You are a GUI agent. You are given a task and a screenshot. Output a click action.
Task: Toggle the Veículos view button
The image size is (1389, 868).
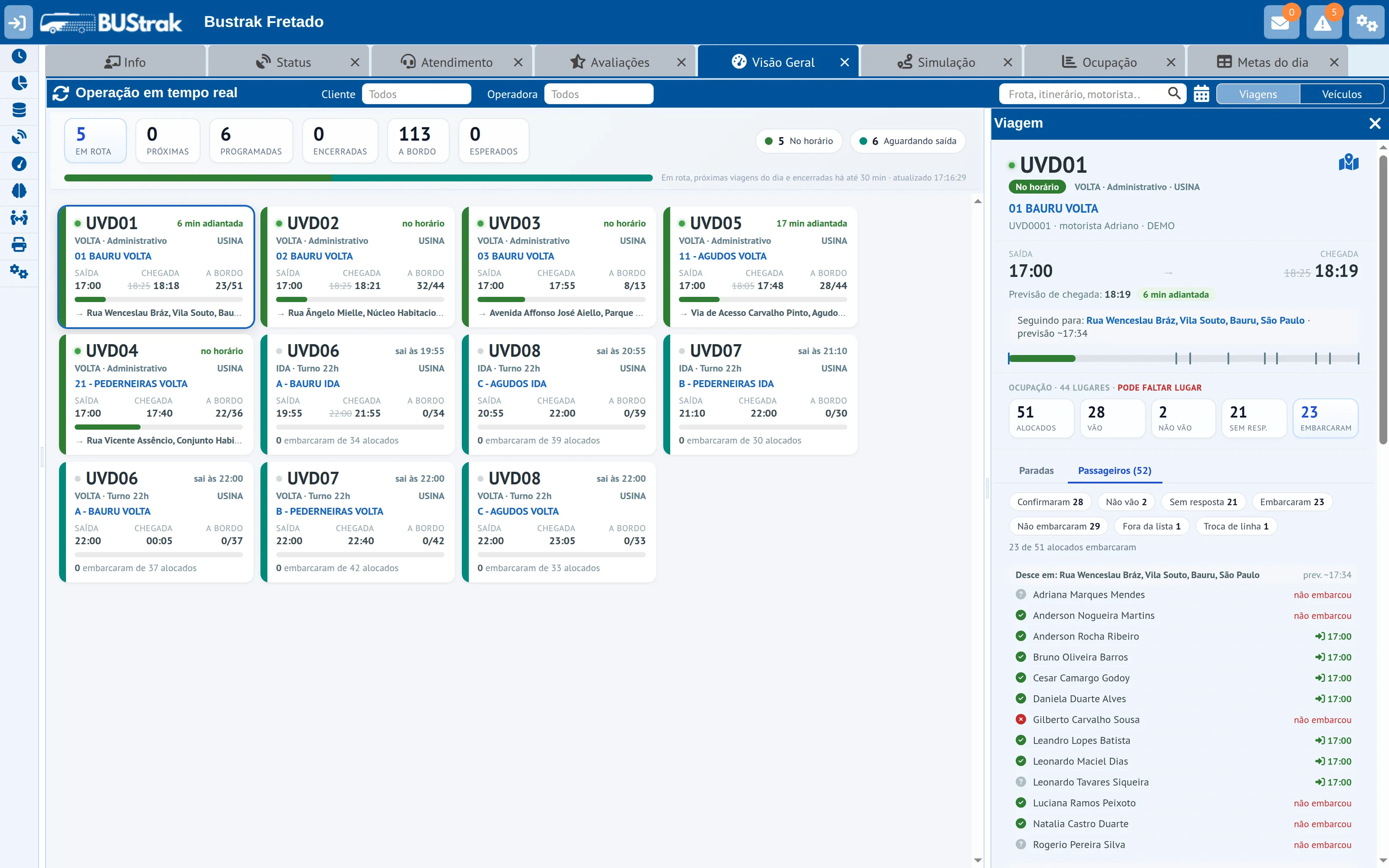click(1341, 94)
